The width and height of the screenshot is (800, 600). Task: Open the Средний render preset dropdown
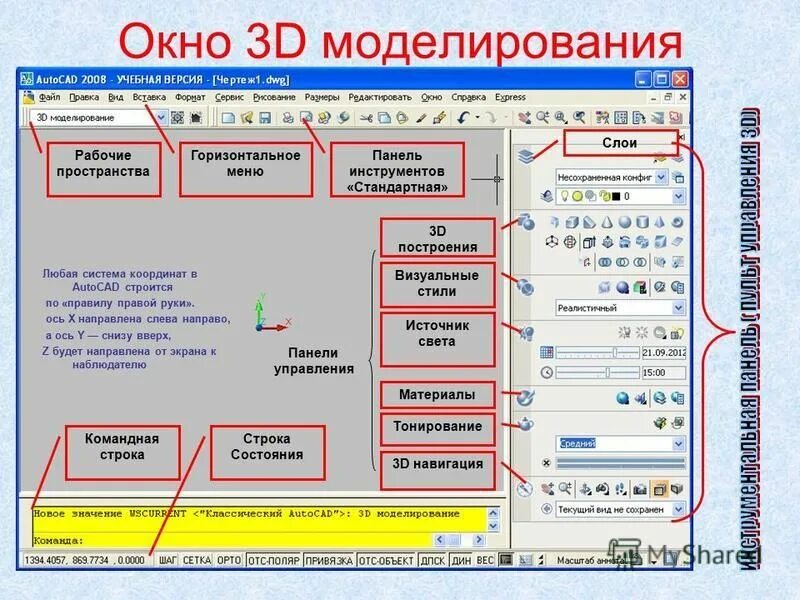point(679,443)
